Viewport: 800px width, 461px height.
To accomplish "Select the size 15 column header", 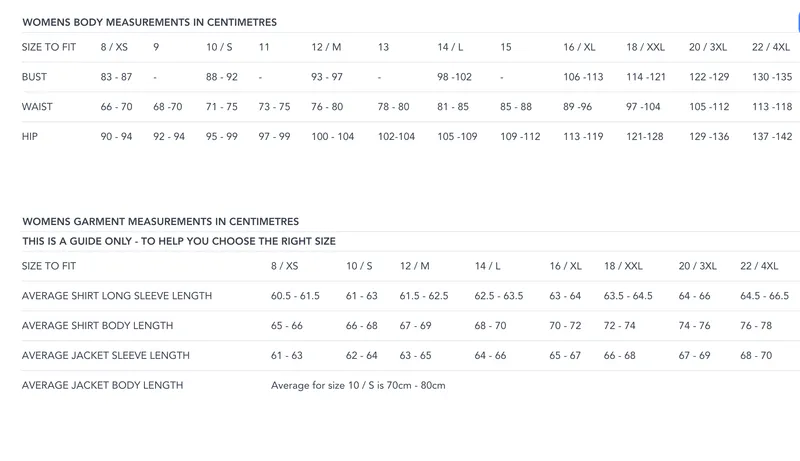I will pos(505,47).
